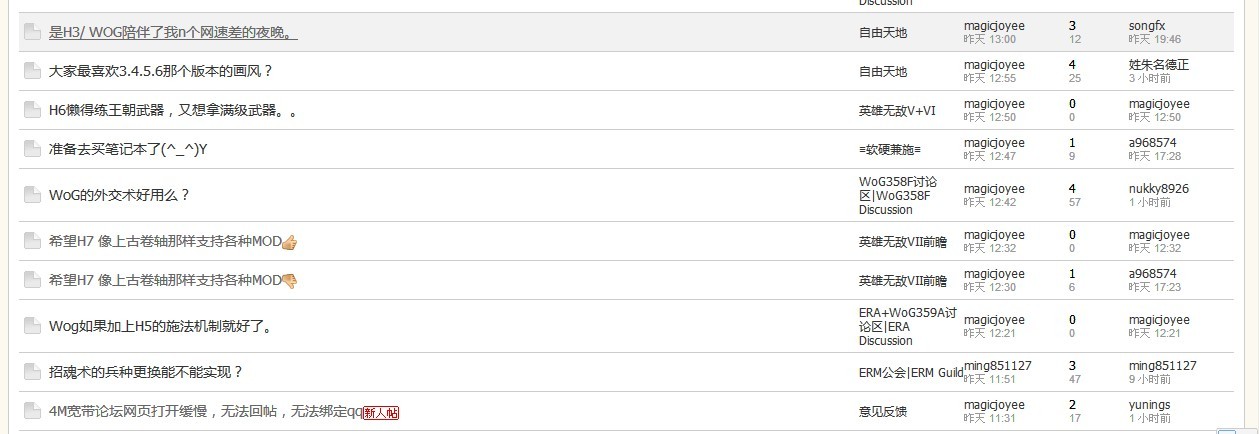Open thread 大家最喜欢3.4.5.6那个版本的画风？
The height and width of the screenshot is (434, 1259).
pyautogui.click(x=161, y=71)
